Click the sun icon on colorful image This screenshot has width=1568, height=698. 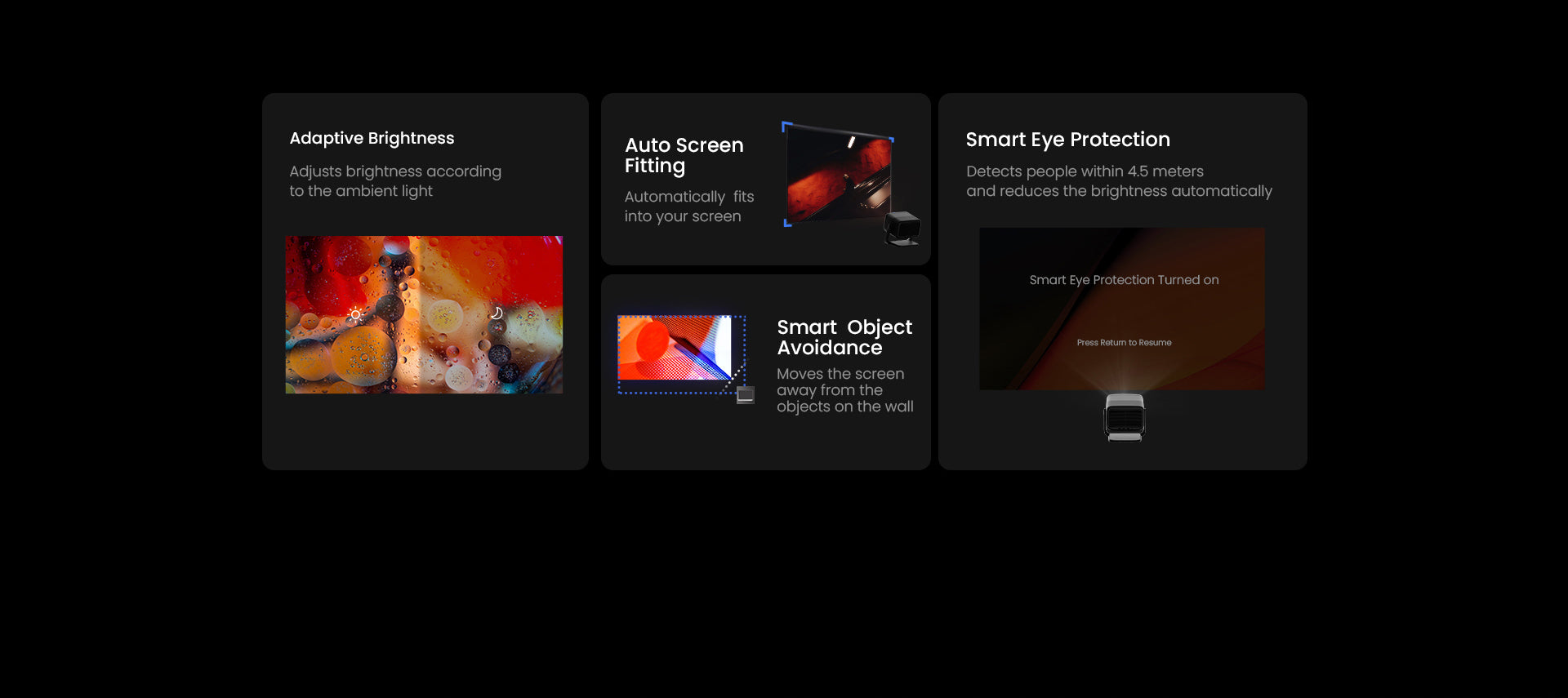(355, 314)
